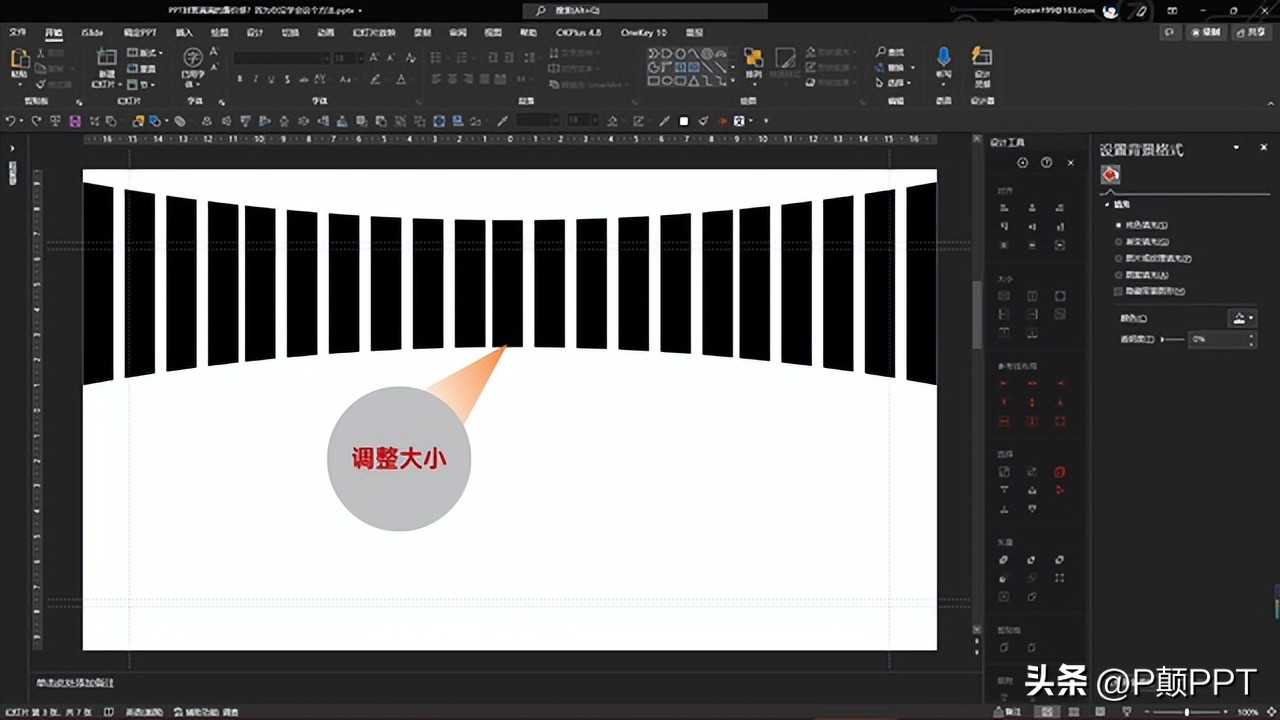Click the Fill paint bucket icon in Format Background
This screenshot has width=1280, height=720.
pyautogui.click(x=1110, y=175)
